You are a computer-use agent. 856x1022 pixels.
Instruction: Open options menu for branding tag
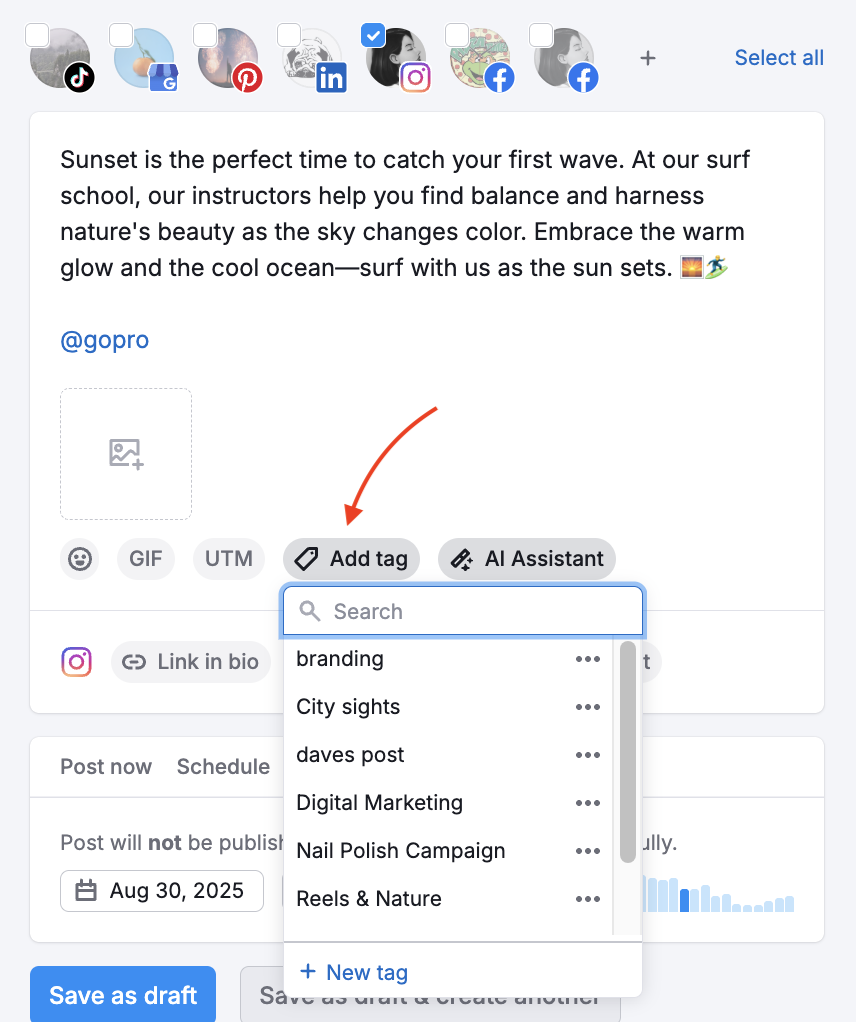(x=588, y=659)
